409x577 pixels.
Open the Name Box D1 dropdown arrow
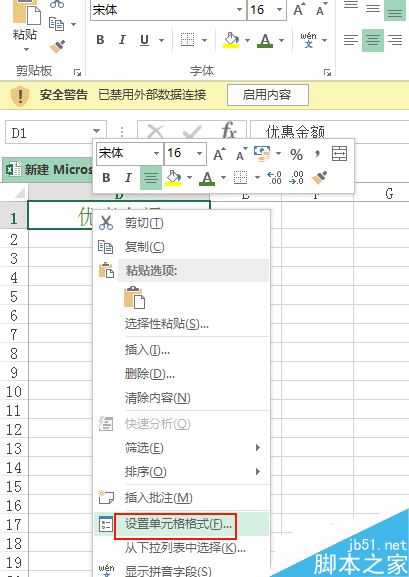coord(96,131)
